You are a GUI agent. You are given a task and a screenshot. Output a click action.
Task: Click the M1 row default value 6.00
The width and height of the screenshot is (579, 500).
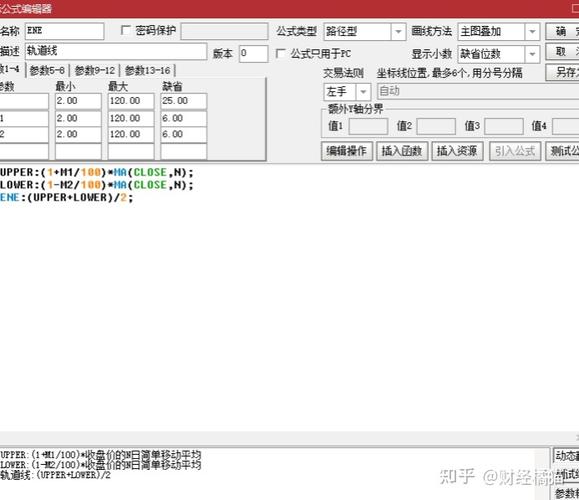coord(184,119)
